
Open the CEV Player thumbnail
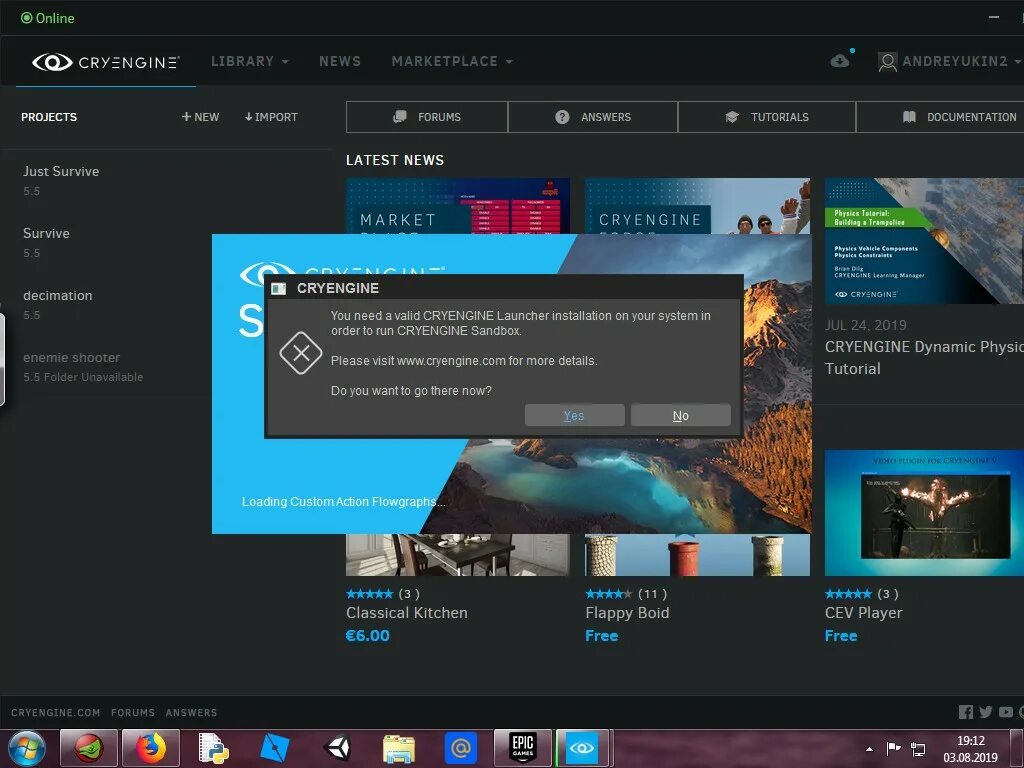(924, 513)
